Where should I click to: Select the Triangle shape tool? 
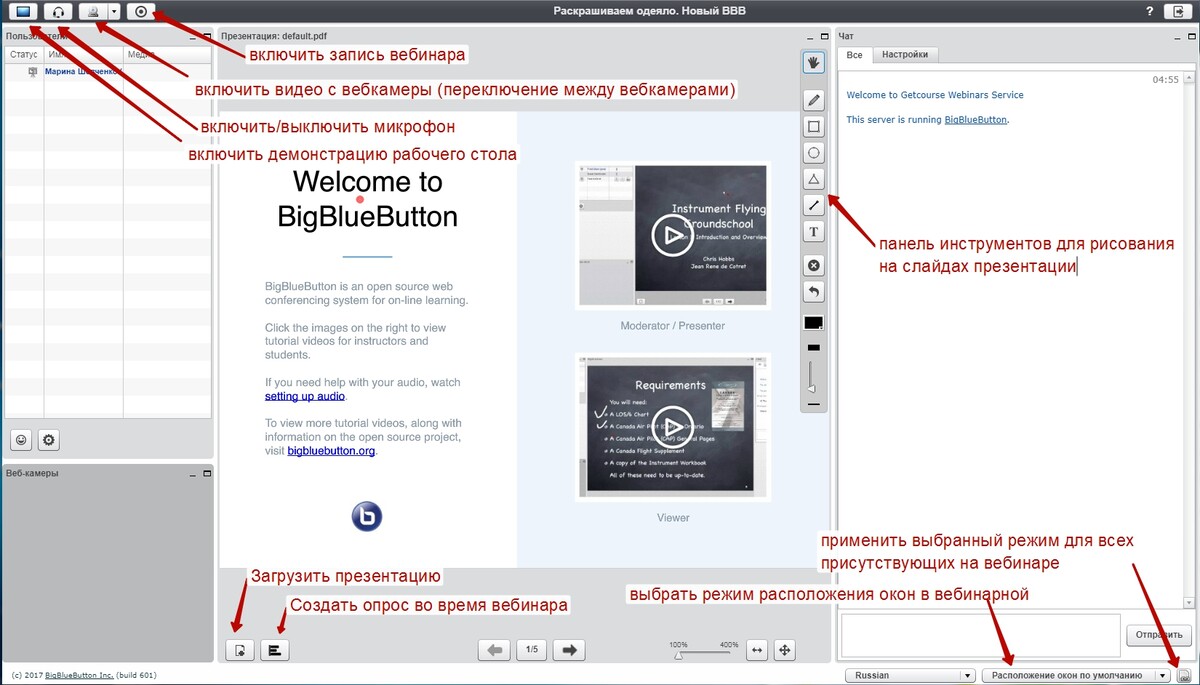pyautogui.click(x=814, y=179)
